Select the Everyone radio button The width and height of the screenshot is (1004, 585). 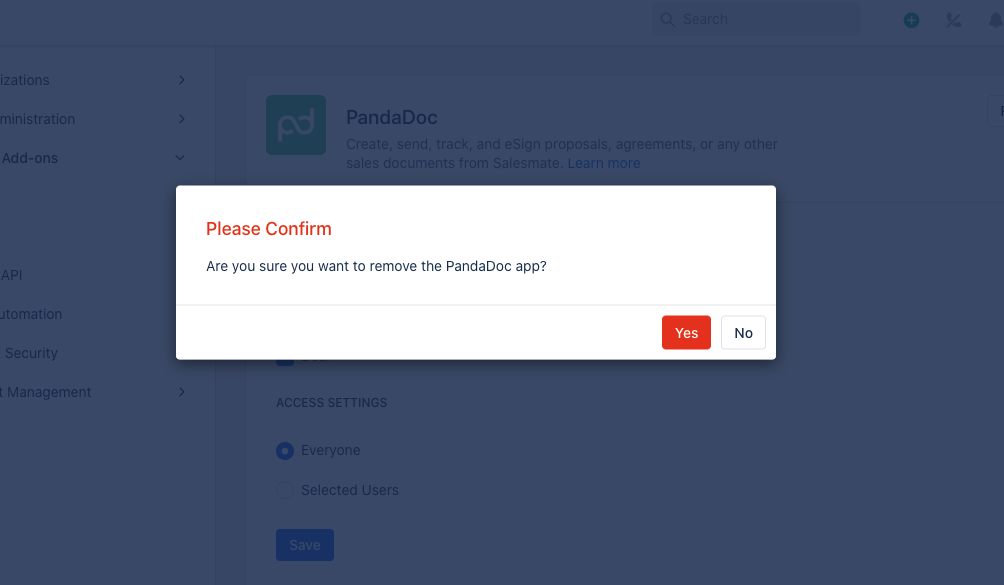[285, 451]
